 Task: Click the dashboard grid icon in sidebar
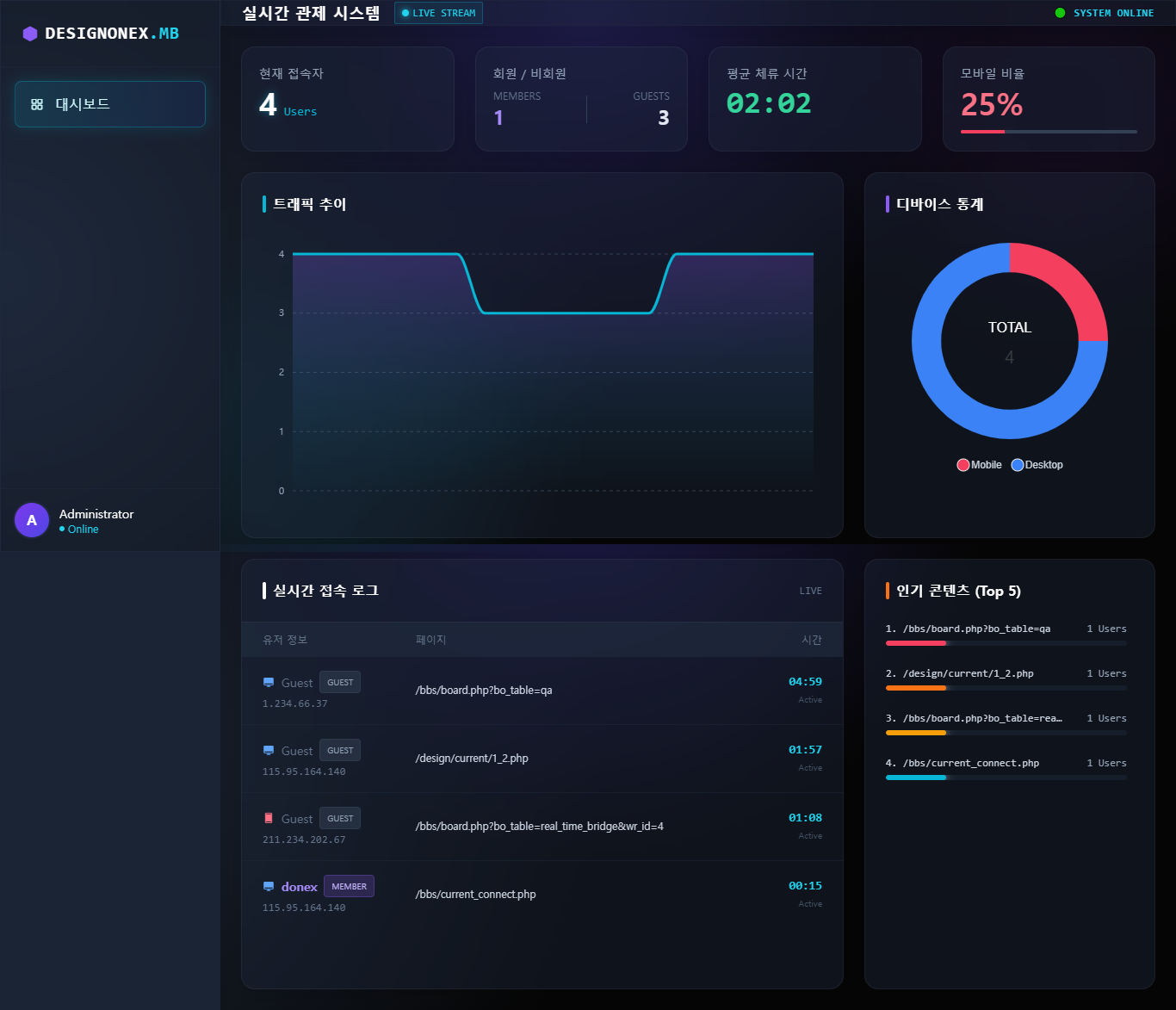click(x=37, y=104)
